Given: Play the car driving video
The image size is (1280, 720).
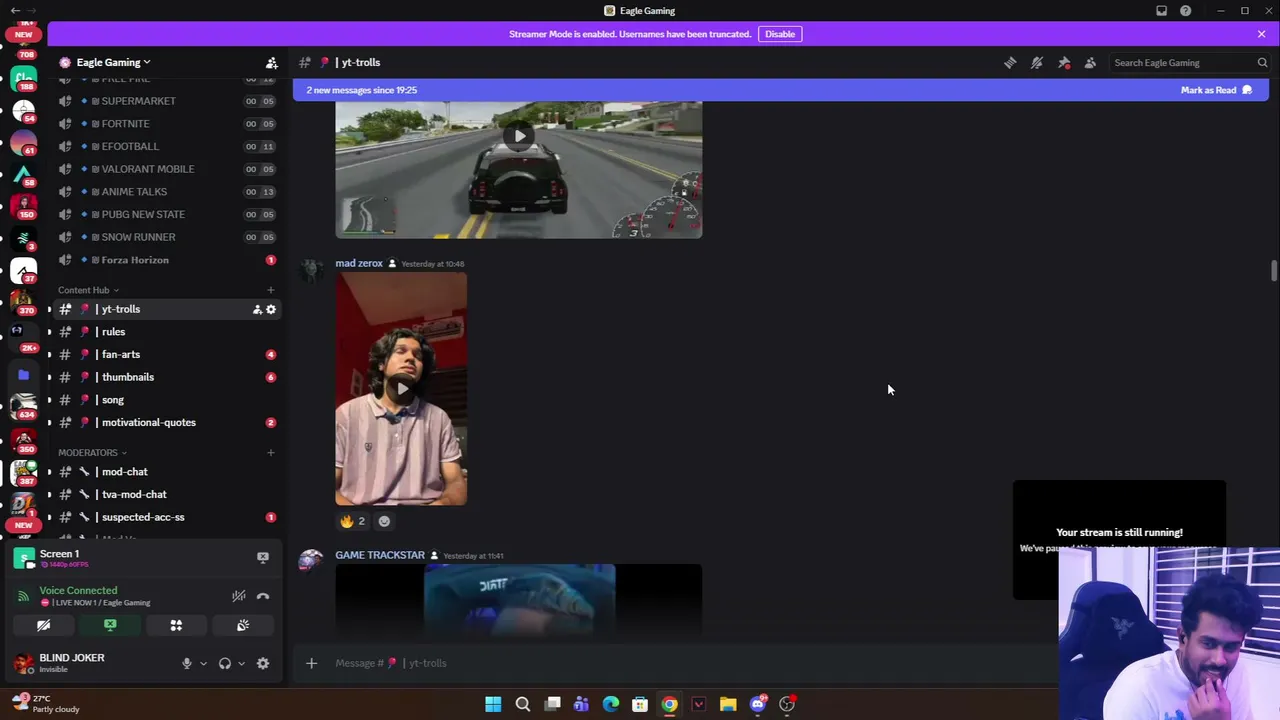Looking at the screenshot, I should 519,137.
